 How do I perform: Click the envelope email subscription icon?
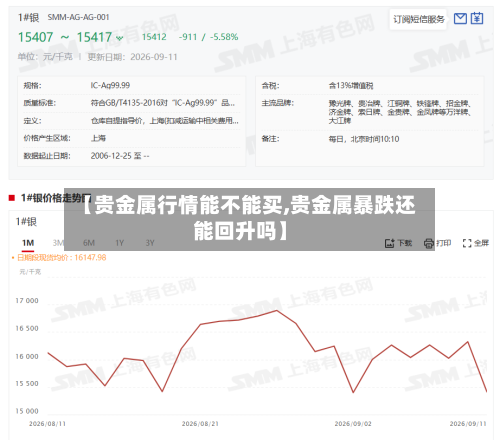pos(460,19)
